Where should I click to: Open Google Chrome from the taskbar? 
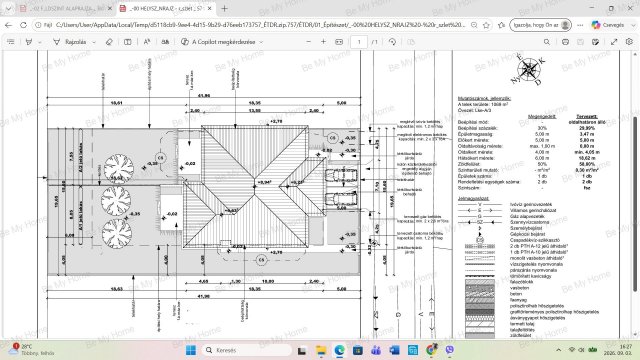coord(431,350)
